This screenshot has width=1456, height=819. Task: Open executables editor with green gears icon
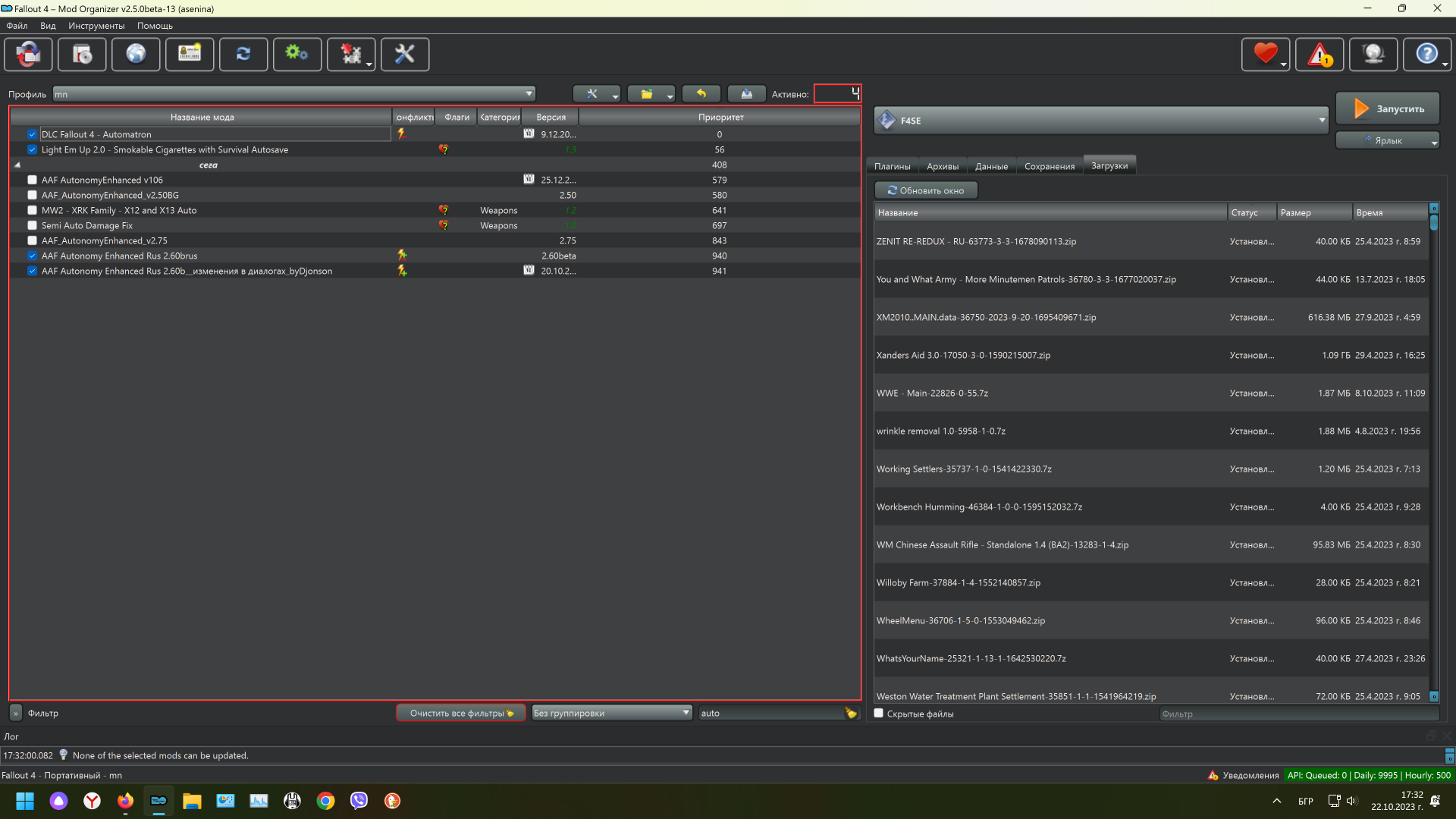coord(297,55)
